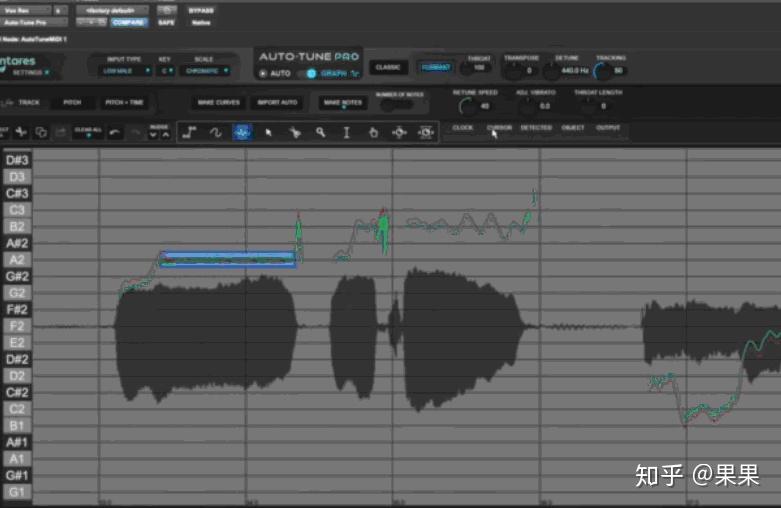Click the PITCH + TIME button
The width and height of the screenshot is (781, 508).
(125, 103)
